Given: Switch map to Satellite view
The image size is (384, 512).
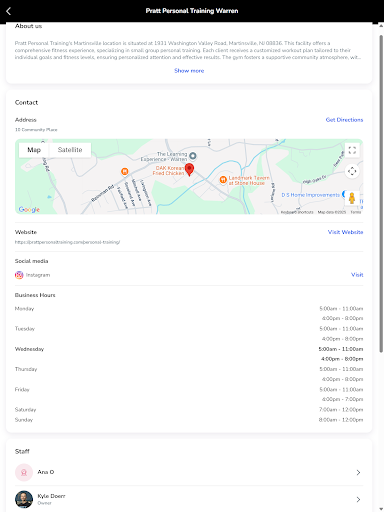Looking at the screenshot, I should [70, 150].
